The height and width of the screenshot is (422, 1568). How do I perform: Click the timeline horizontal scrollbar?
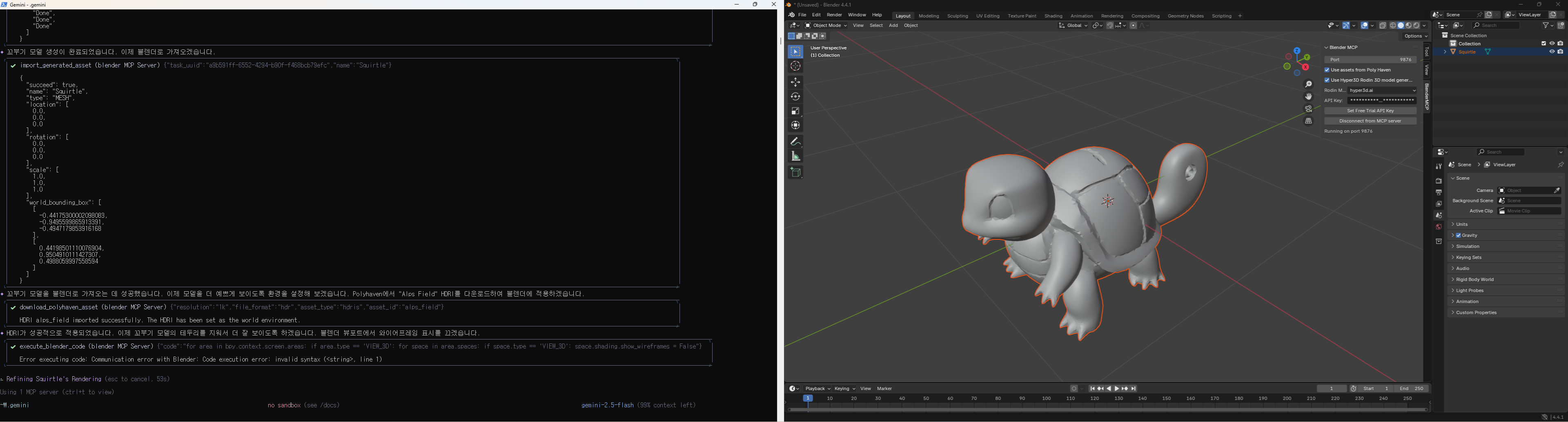(1107, 411)
